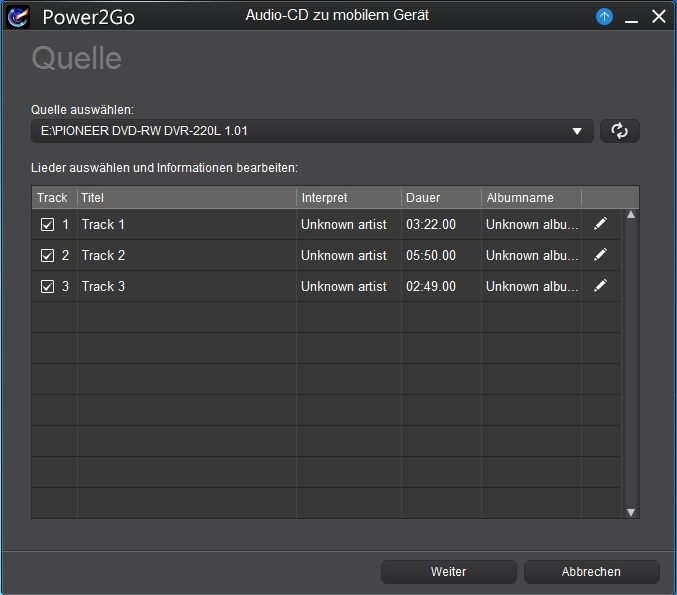Click duration 05:50.00
The height and width of the screenshot is (595, 677).
pyautogui.click(x=431, y=256)
